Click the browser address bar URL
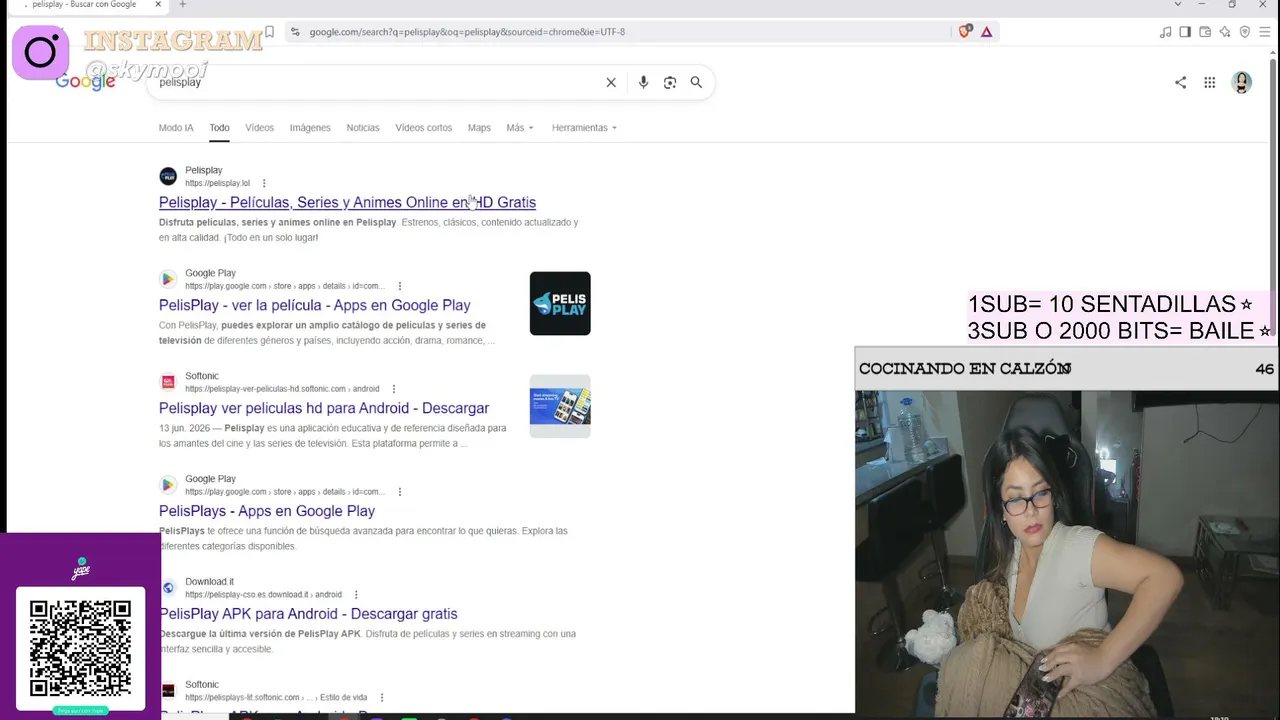This screenshot has height=720, width=1280. click(x=467, y=32)
